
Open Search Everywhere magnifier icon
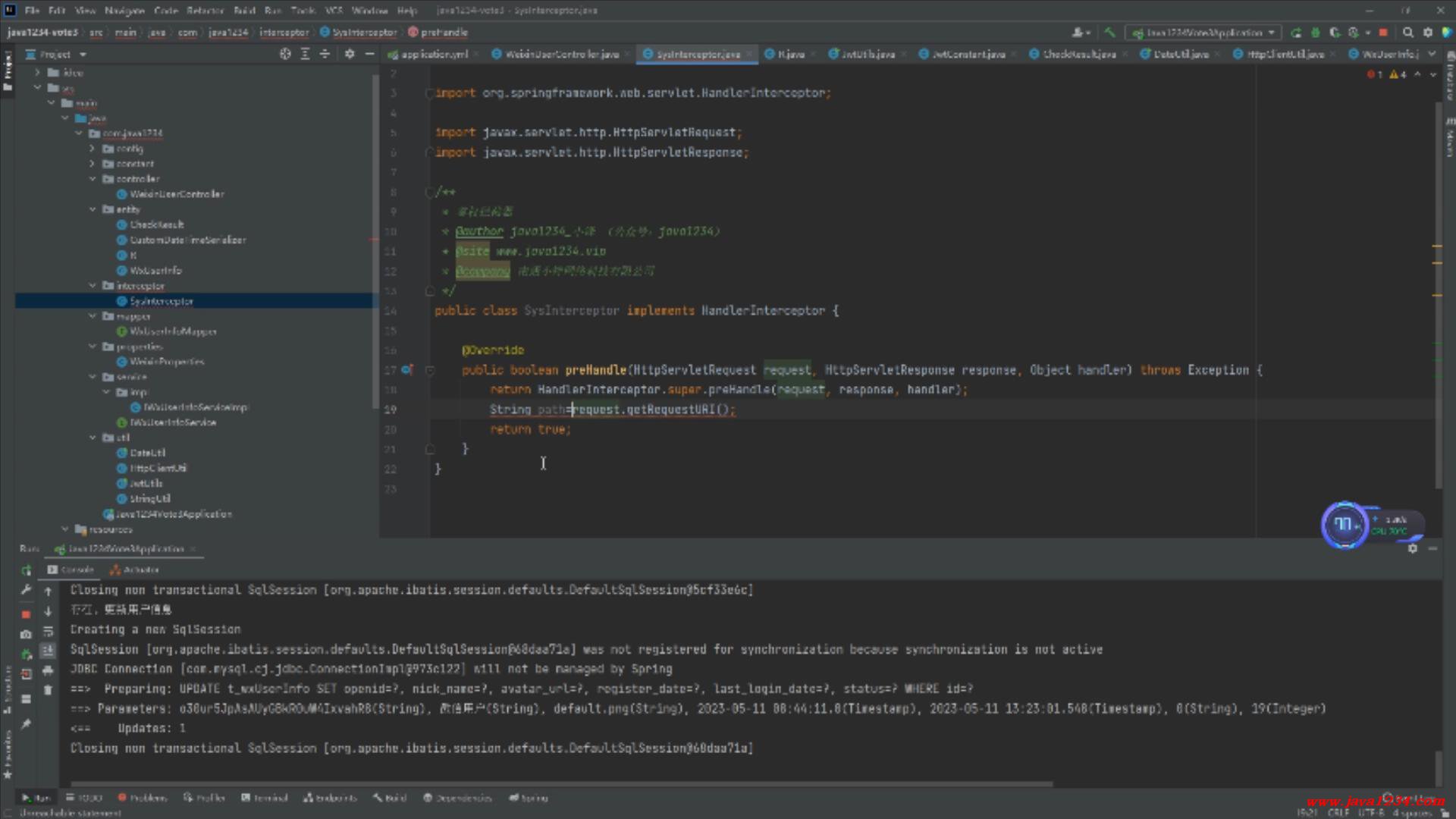[1408, 33]
